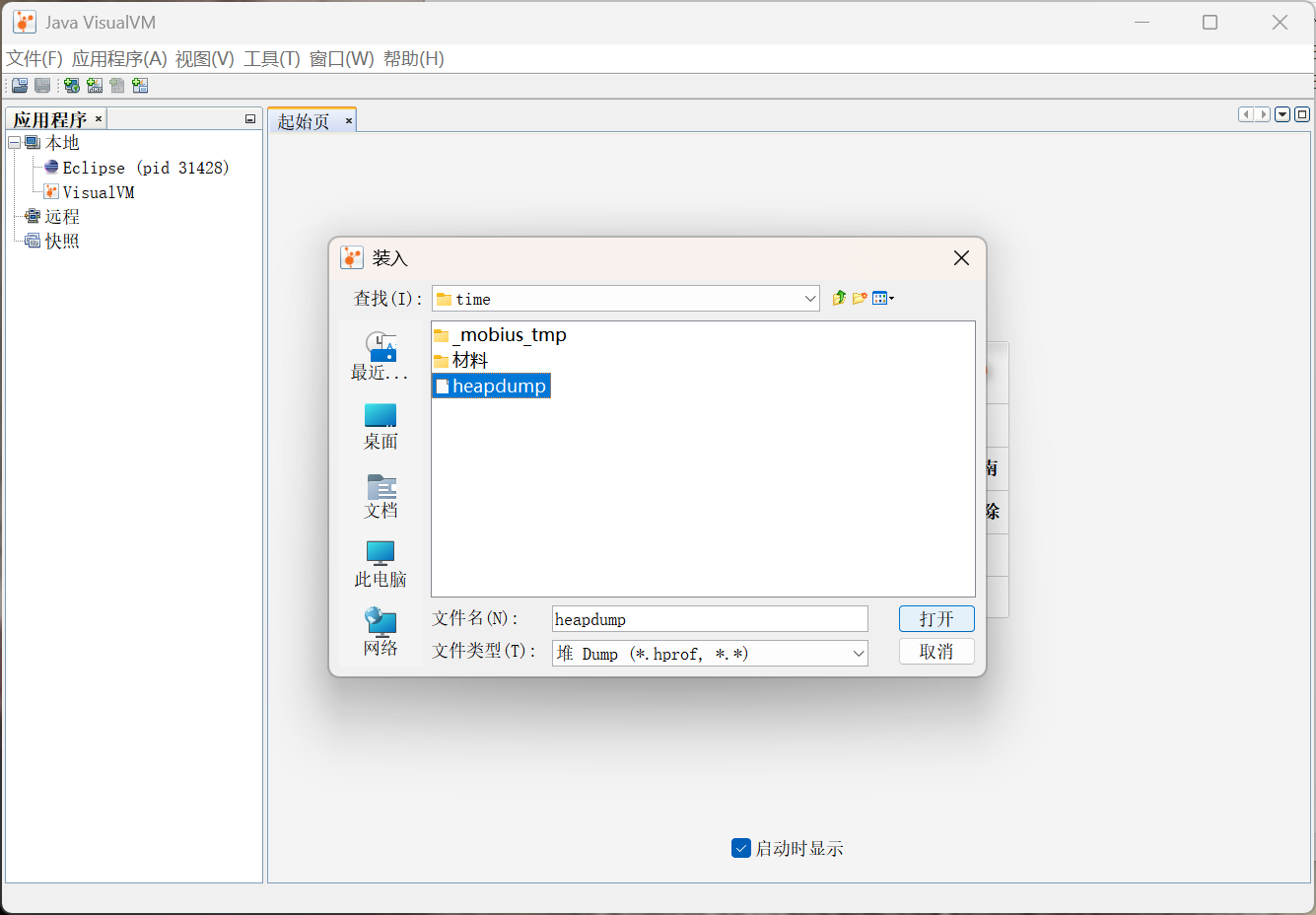1316x915 pixels.
Task: Close the 应用程序 panel
Action: pos(99,119)
